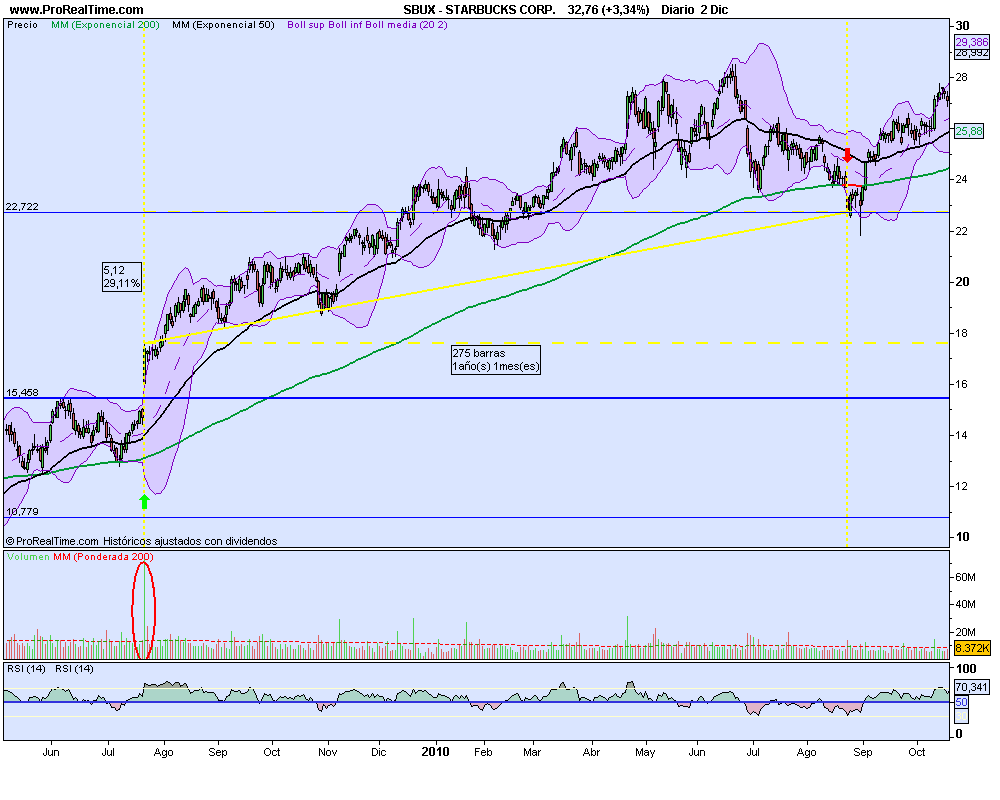The height and width of the screenshot is (800, 1000).
Task: Click the Oct label at right end of axis
Action: pyautogui.click(x=916, y=752)
